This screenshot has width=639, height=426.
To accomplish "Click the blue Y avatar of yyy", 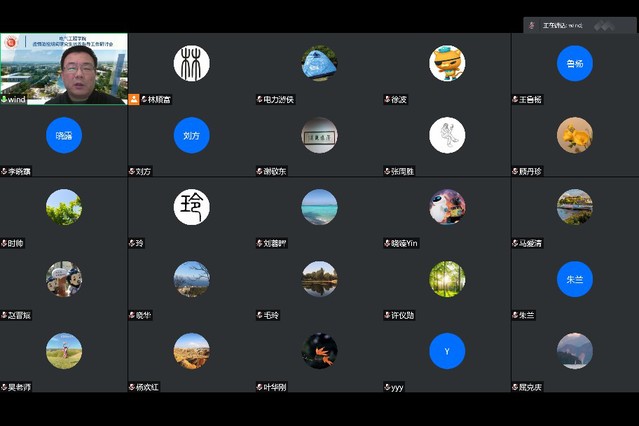I will (447, 351).
